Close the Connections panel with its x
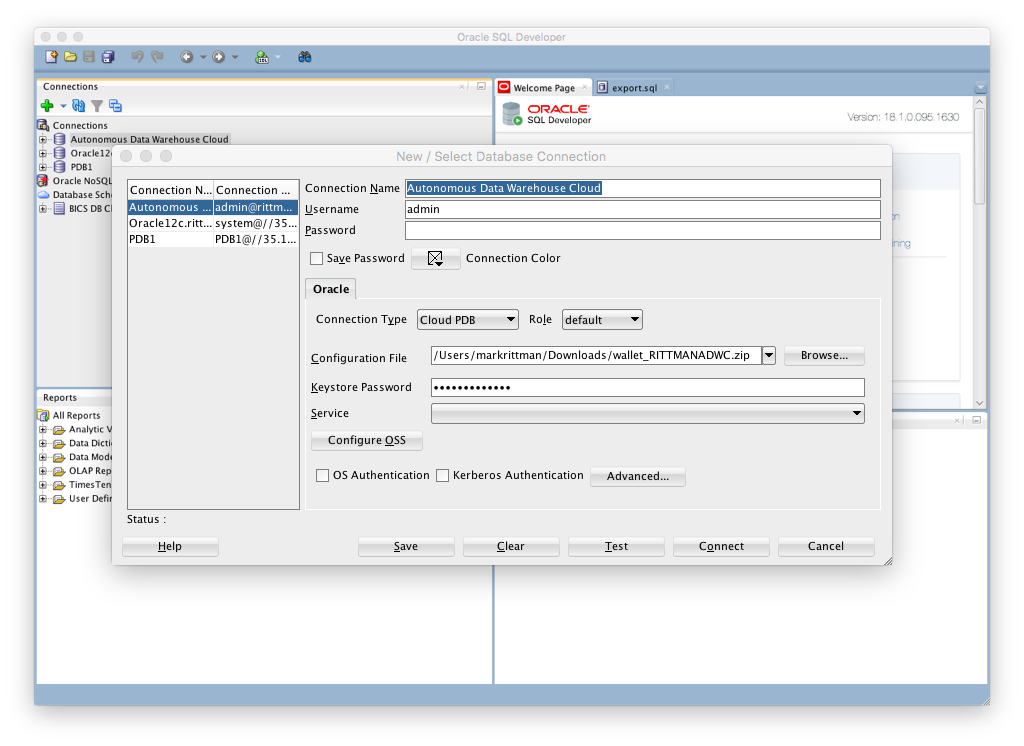The width and height of the screenshot is (1024, 746). point(462,86)
